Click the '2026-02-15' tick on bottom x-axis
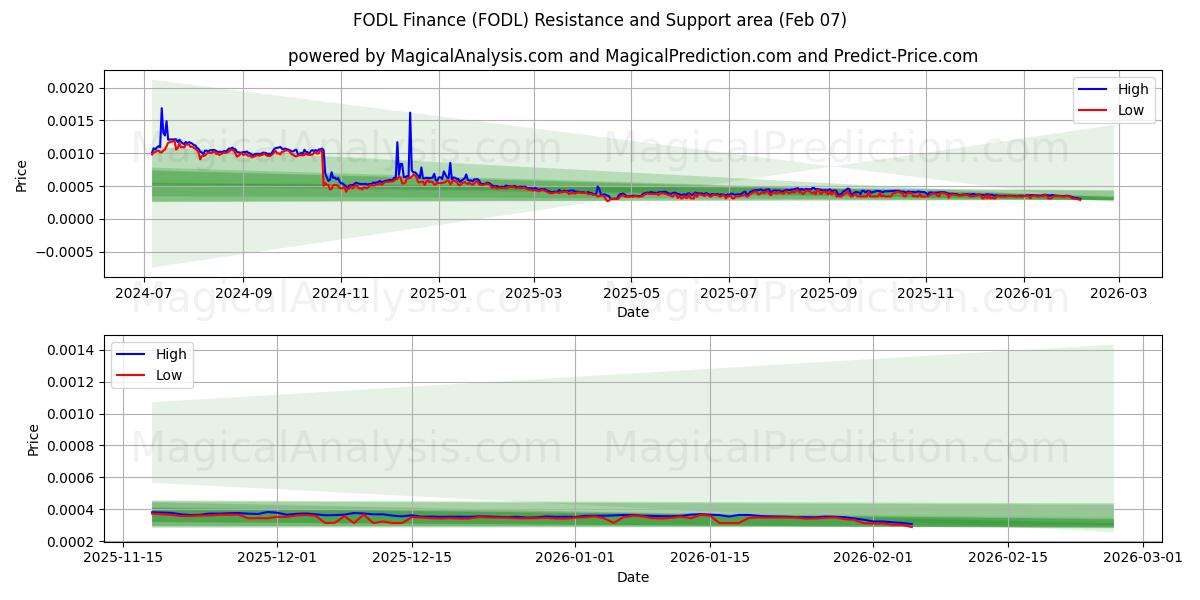 (x=1007, y=559)
